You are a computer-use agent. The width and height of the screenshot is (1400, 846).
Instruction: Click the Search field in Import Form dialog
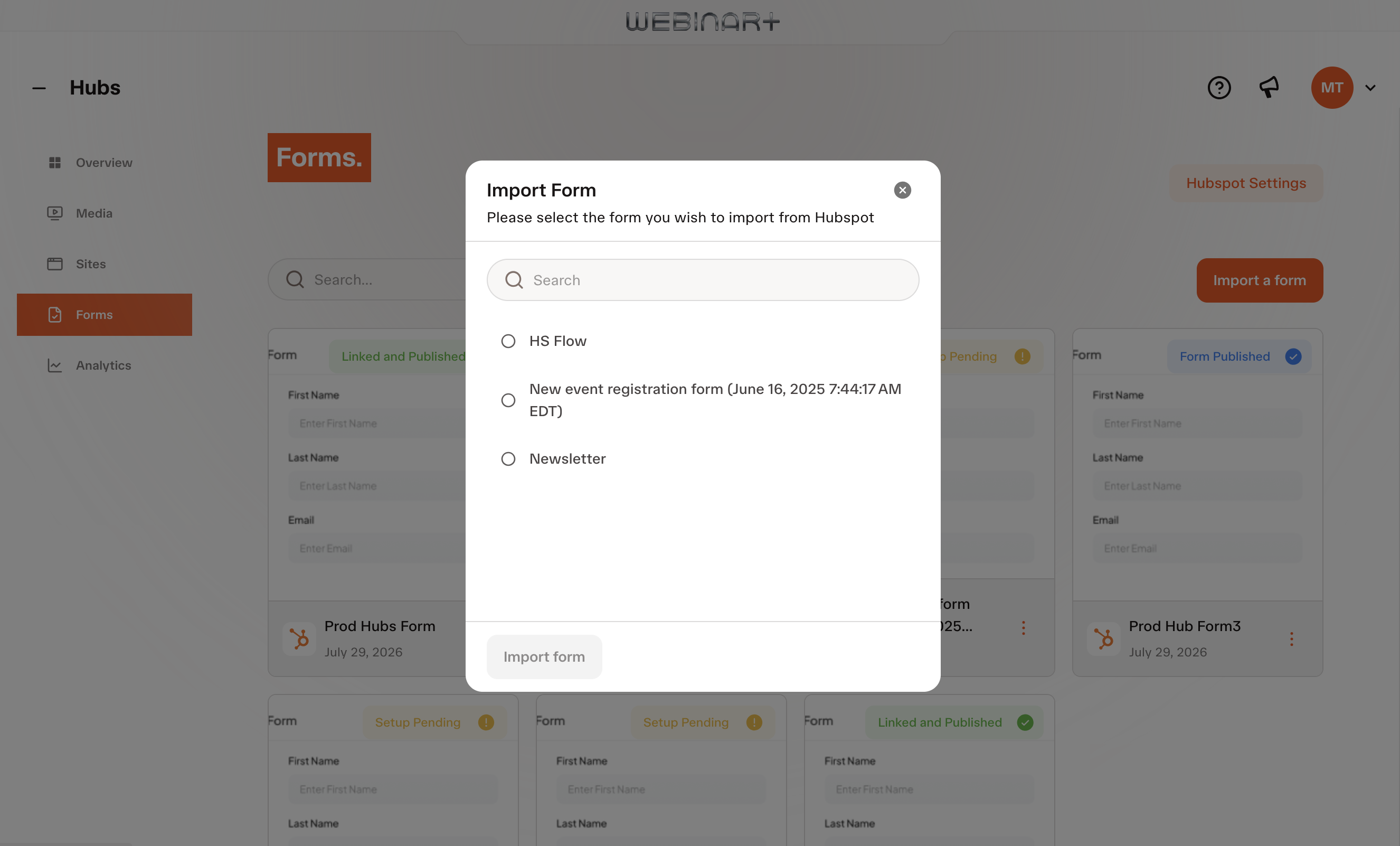click(x=703, y=280)
